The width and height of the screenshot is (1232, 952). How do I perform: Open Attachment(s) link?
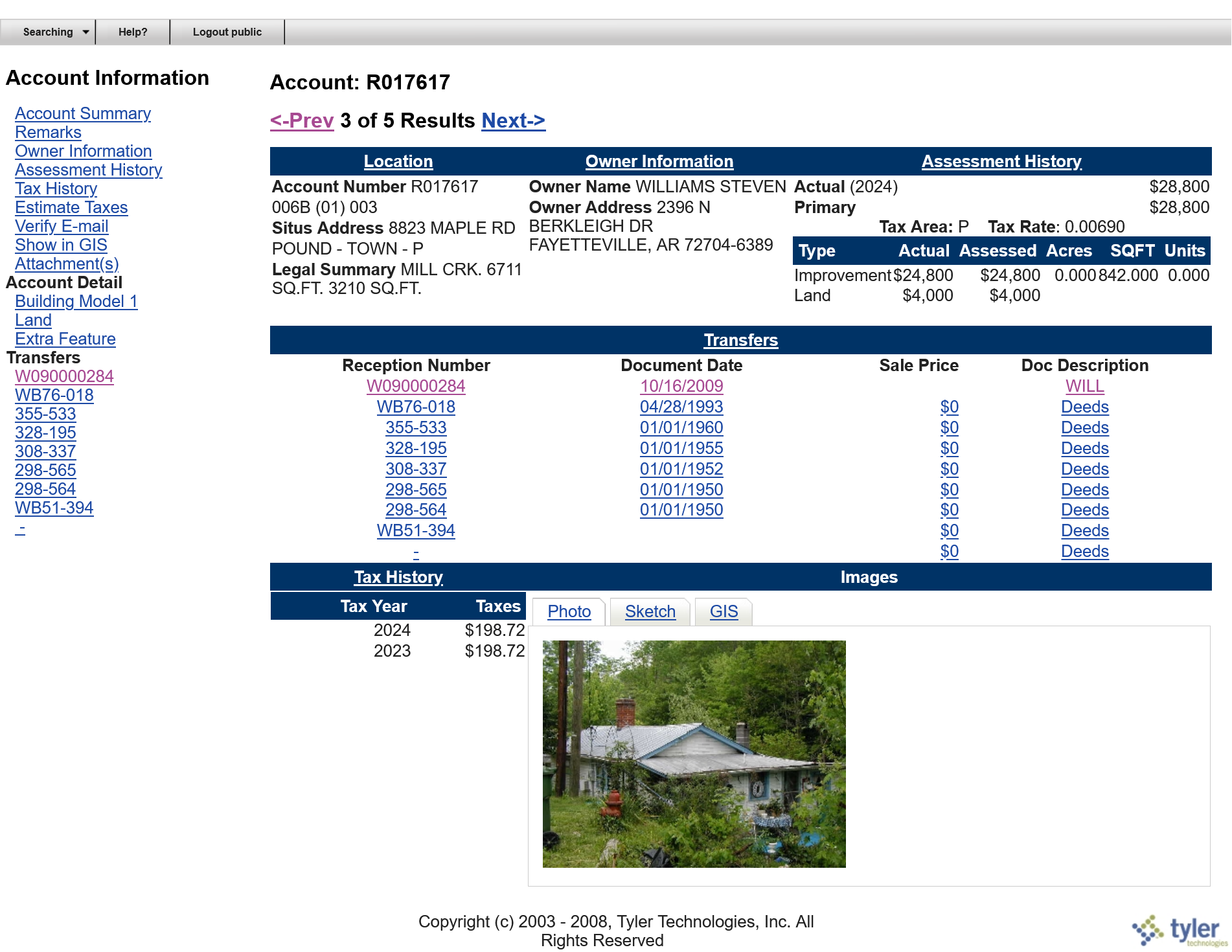pos(67,264)
